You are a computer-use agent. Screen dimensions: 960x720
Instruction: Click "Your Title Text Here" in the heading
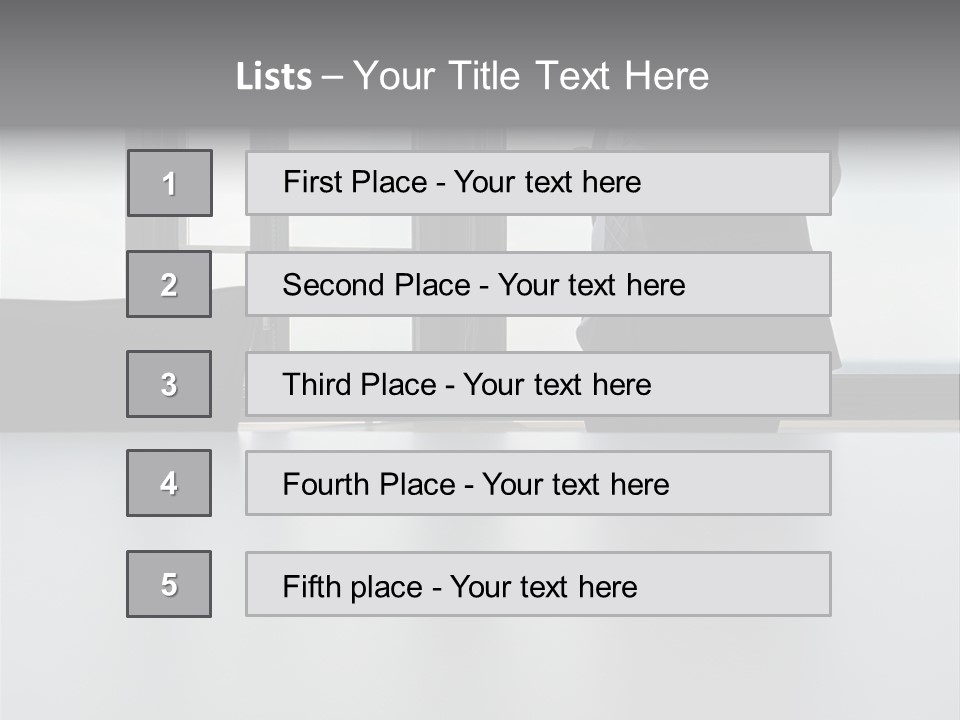(531, 76)
